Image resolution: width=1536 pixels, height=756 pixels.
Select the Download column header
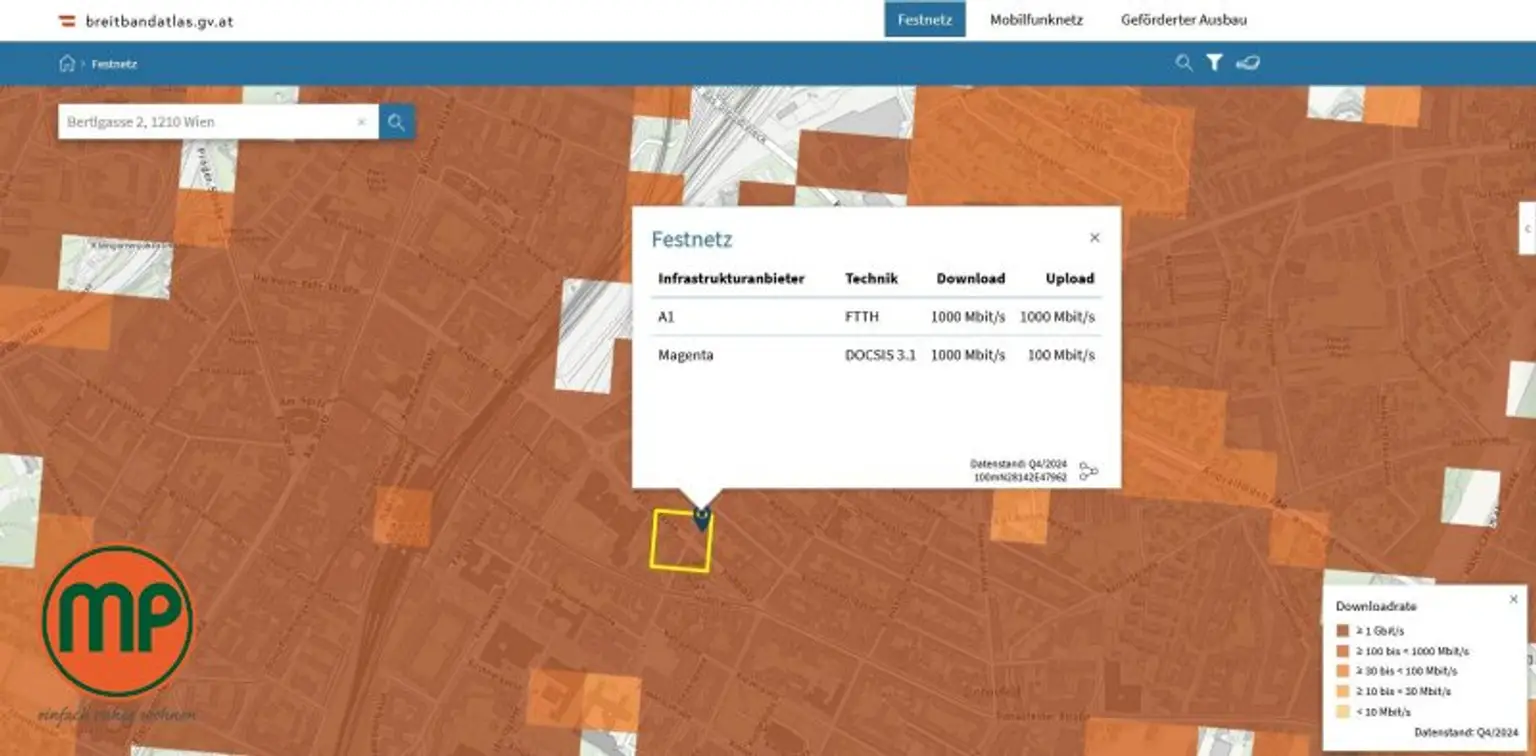tap(970, 278)
